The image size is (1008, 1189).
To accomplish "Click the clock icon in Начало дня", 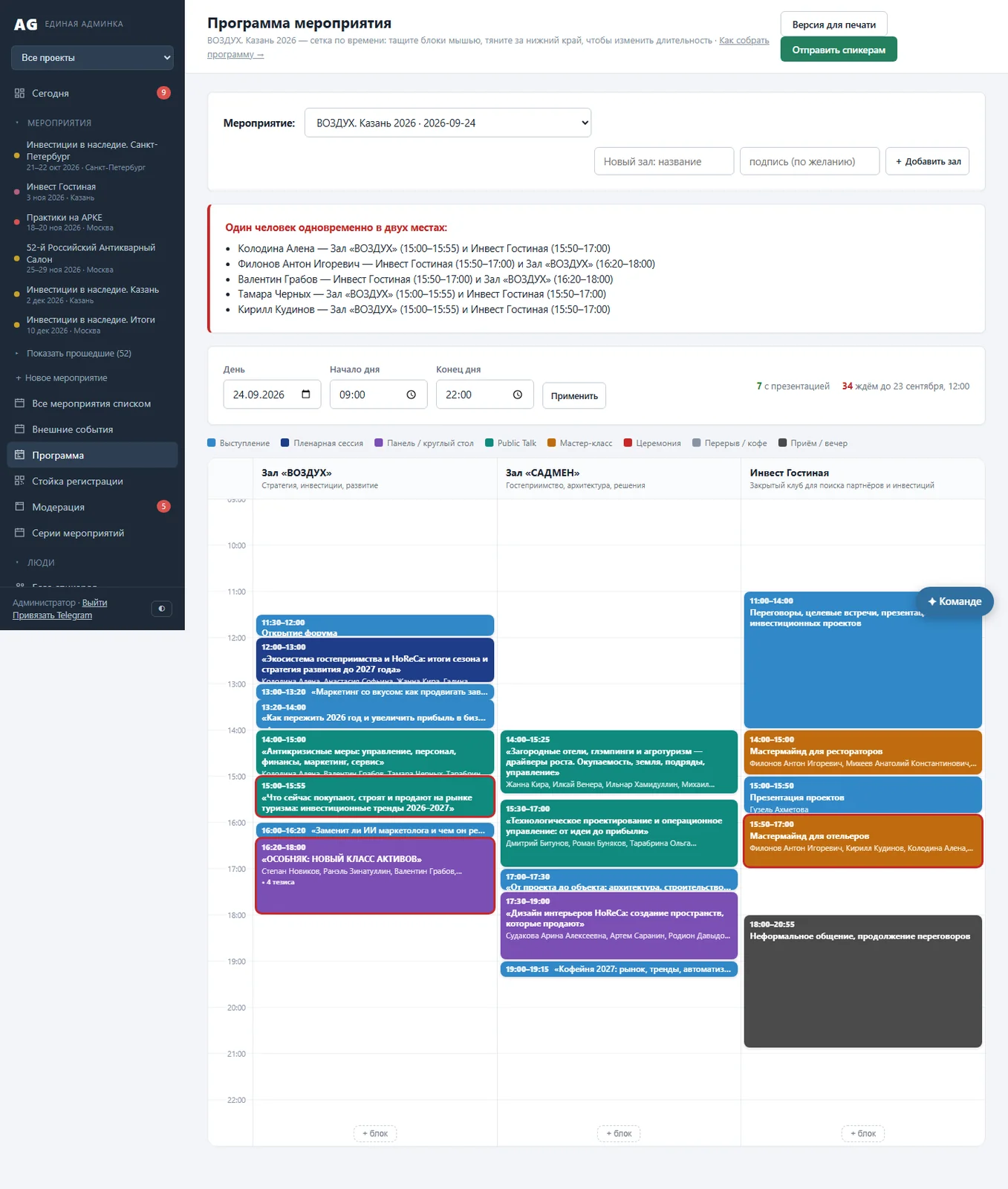I will click(x=412, y=395).
